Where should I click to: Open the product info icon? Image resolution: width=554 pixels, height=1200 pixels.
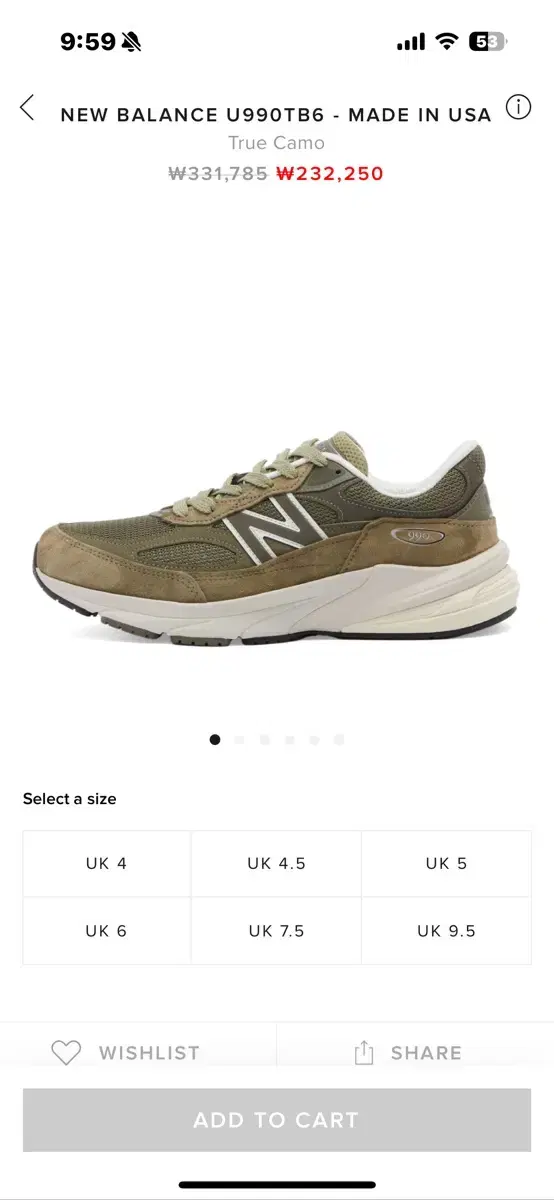click(518, 108)
